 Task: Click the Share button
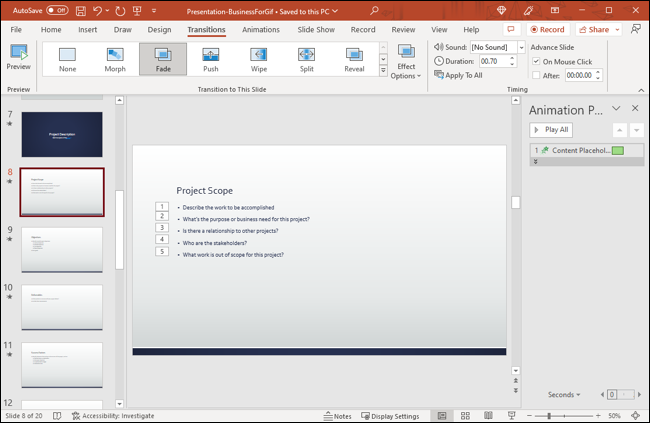pyautogui.click(x=594, y=29)
